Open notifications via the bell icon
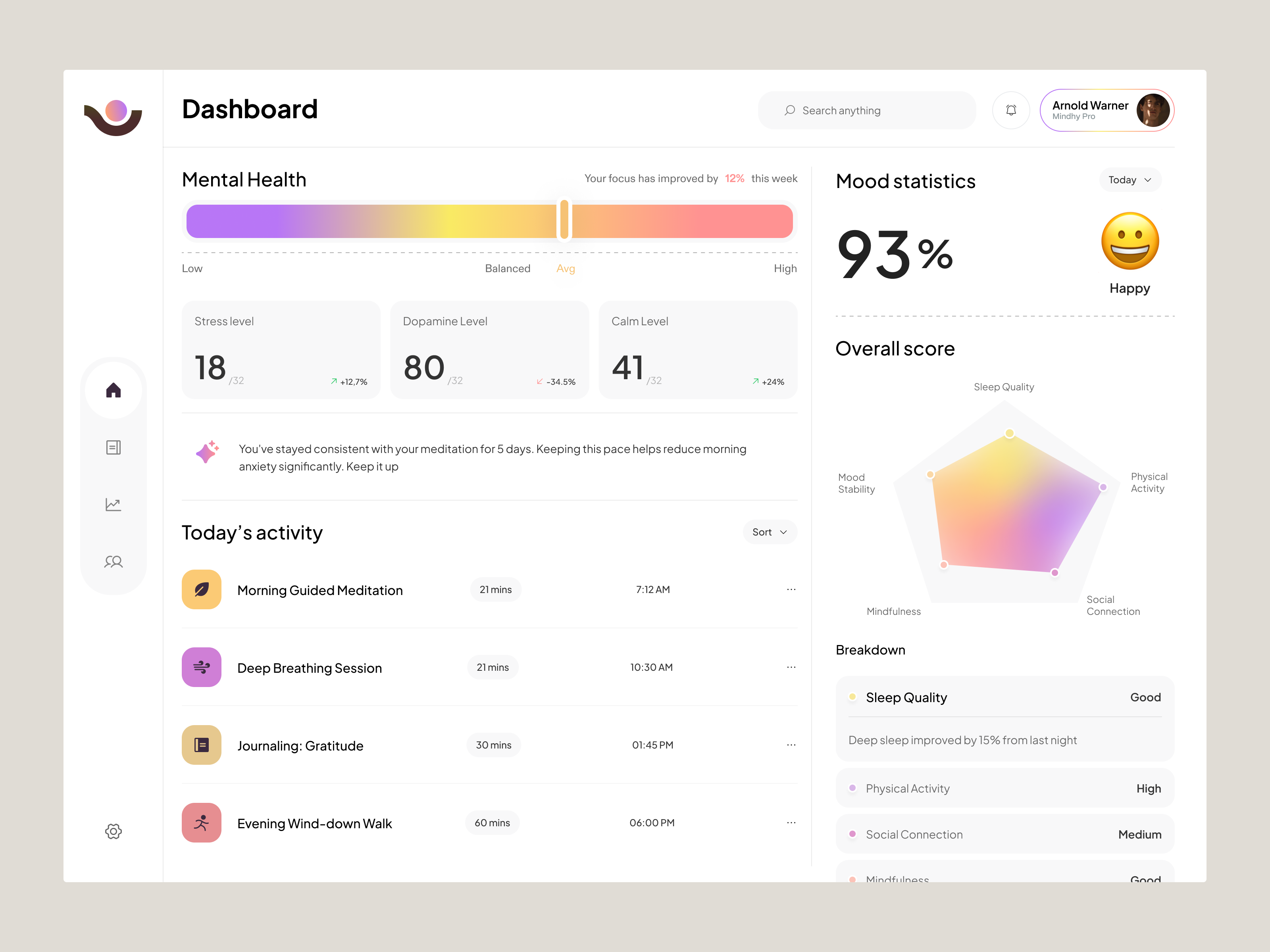The width and height of the screenshot is (1270, 952). 1011,109
